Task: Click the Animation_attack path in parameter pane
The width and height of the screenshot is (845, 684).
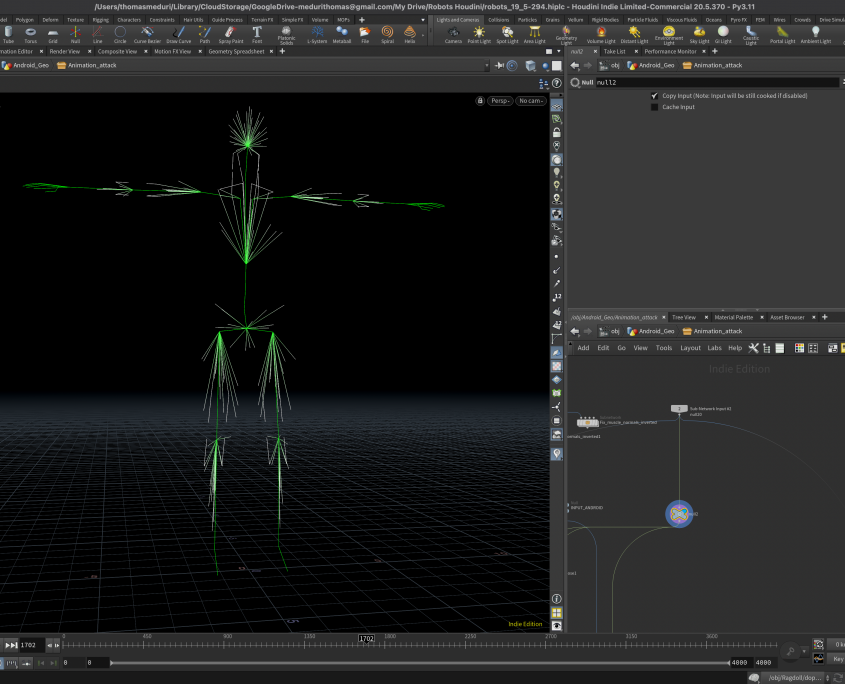Action: [717, 65]
